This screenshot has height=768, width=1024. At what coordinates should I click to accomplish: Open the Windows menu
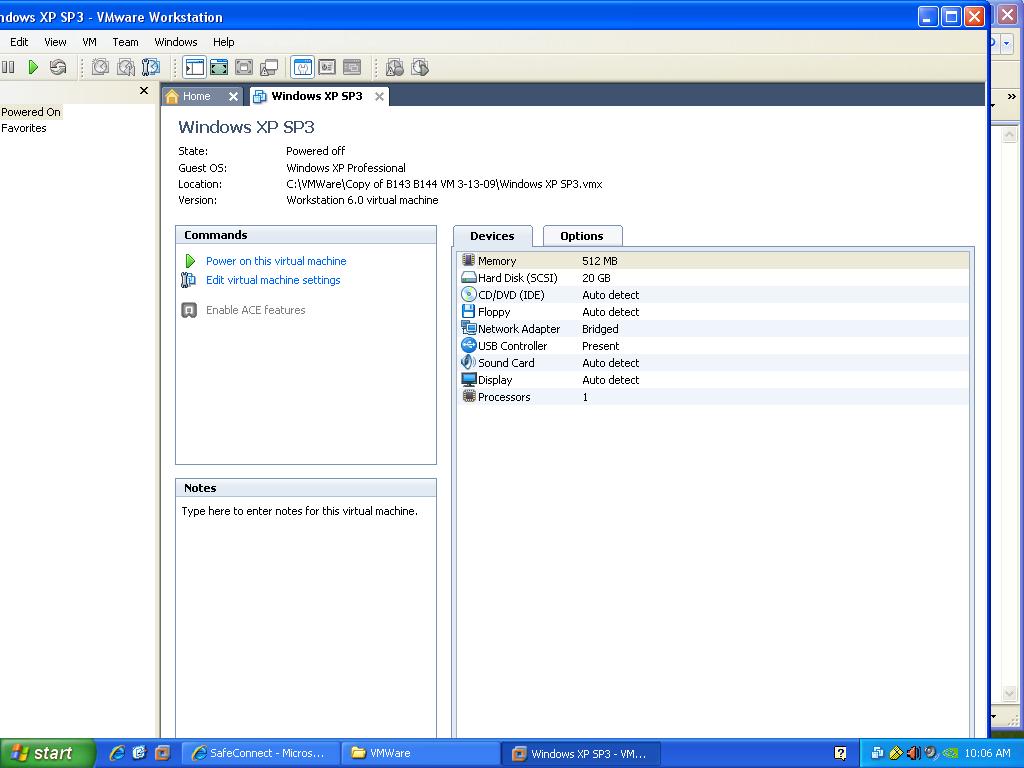pos(176,42)
